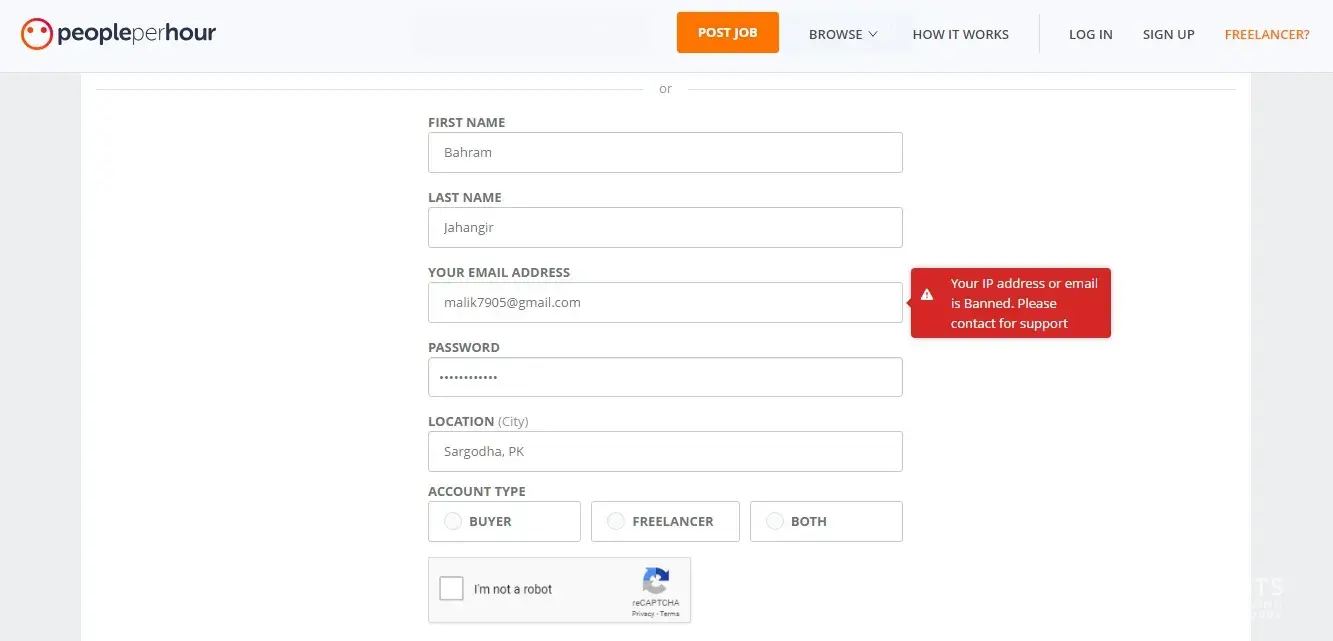1333x641 pixels.
Task: Edit the email address field
Action: coord(665,302)
